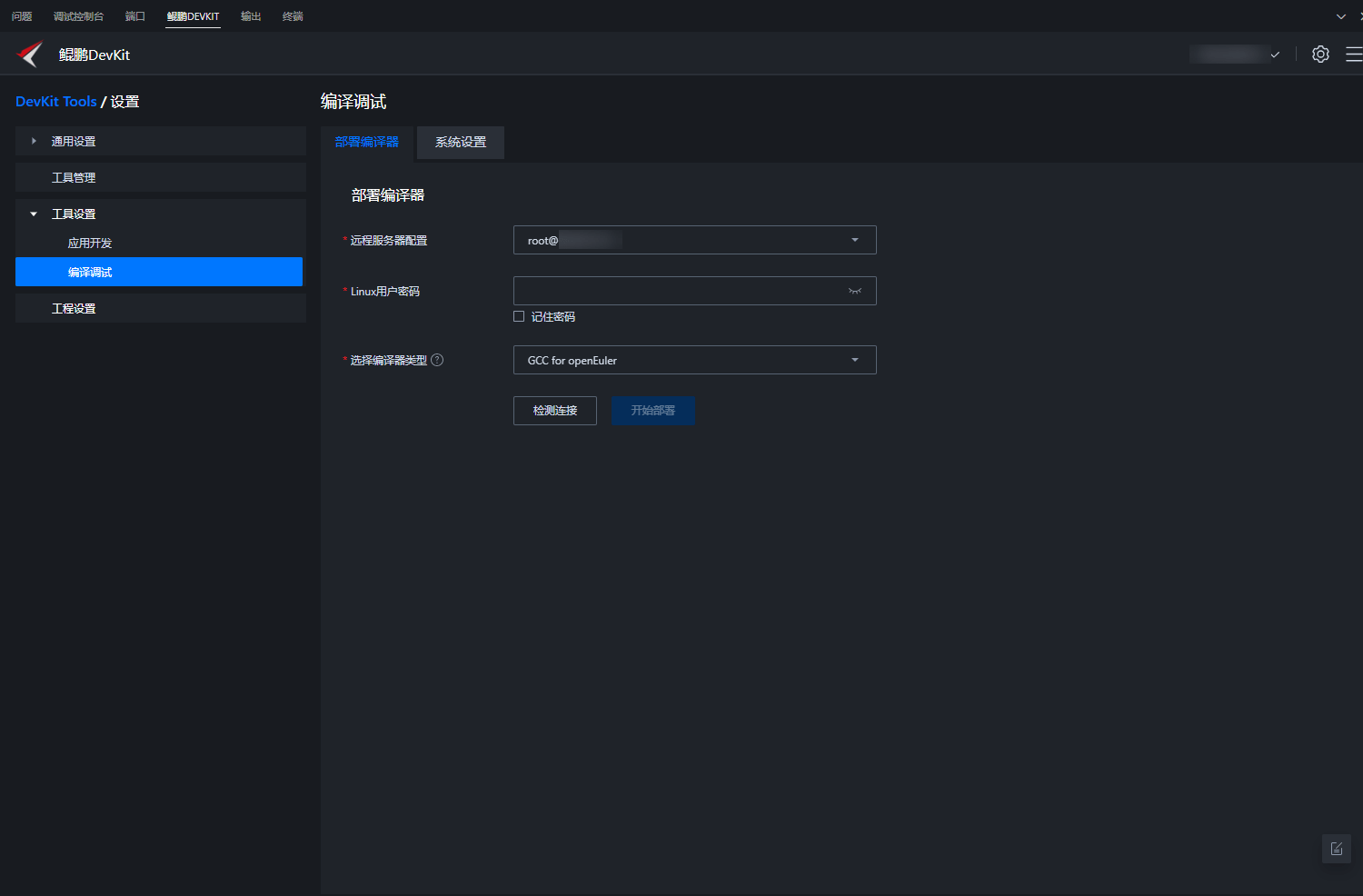The width and height of the screenshot is (1363, 896).
Task: Click the Kunpeng DevKit logo icon
Action: click(30, 55)
